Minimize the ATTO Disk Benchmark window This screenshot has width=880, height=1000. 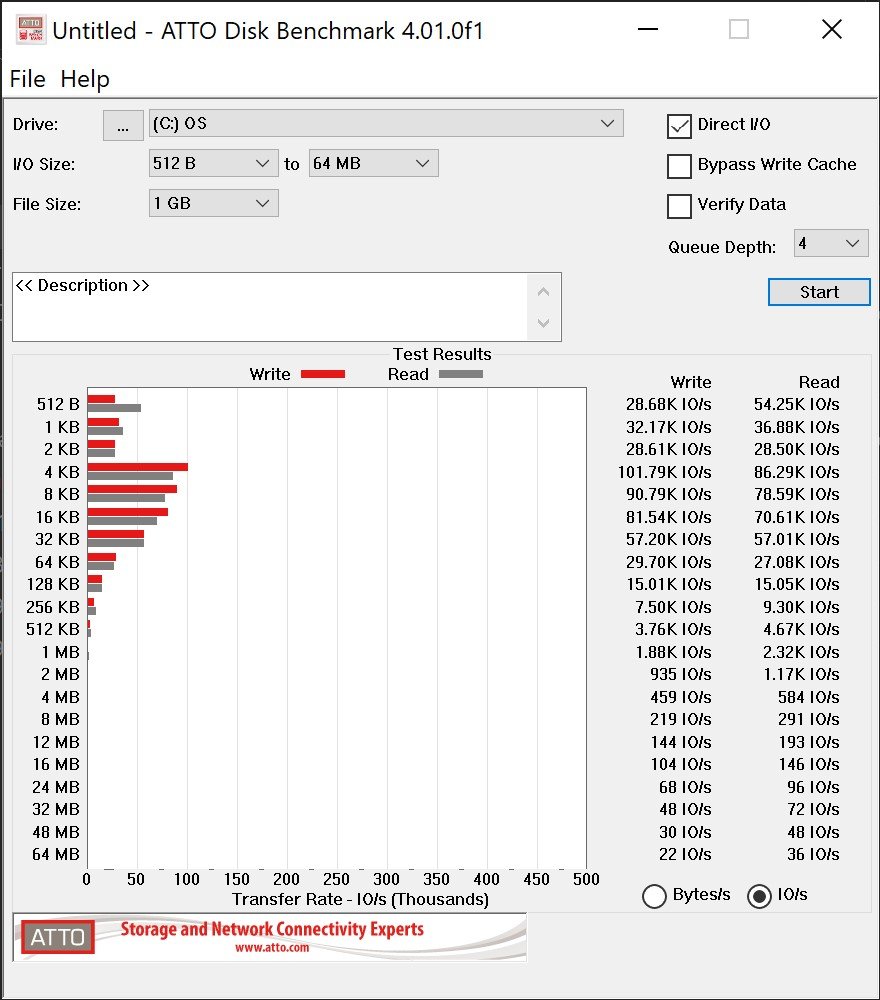pos(647,29)
